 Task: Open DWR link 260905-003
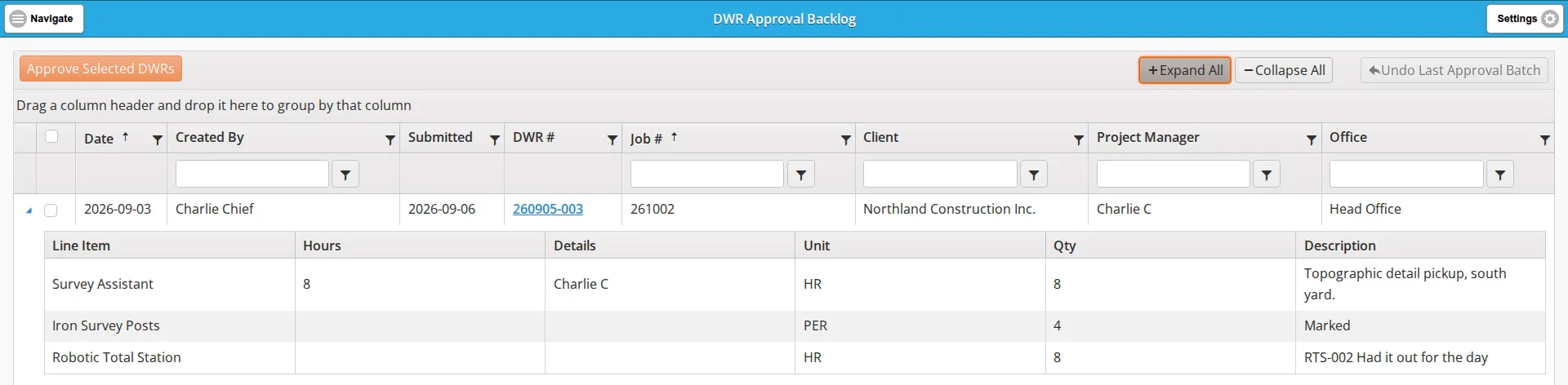pyautogui.click(x=548, y=209)
